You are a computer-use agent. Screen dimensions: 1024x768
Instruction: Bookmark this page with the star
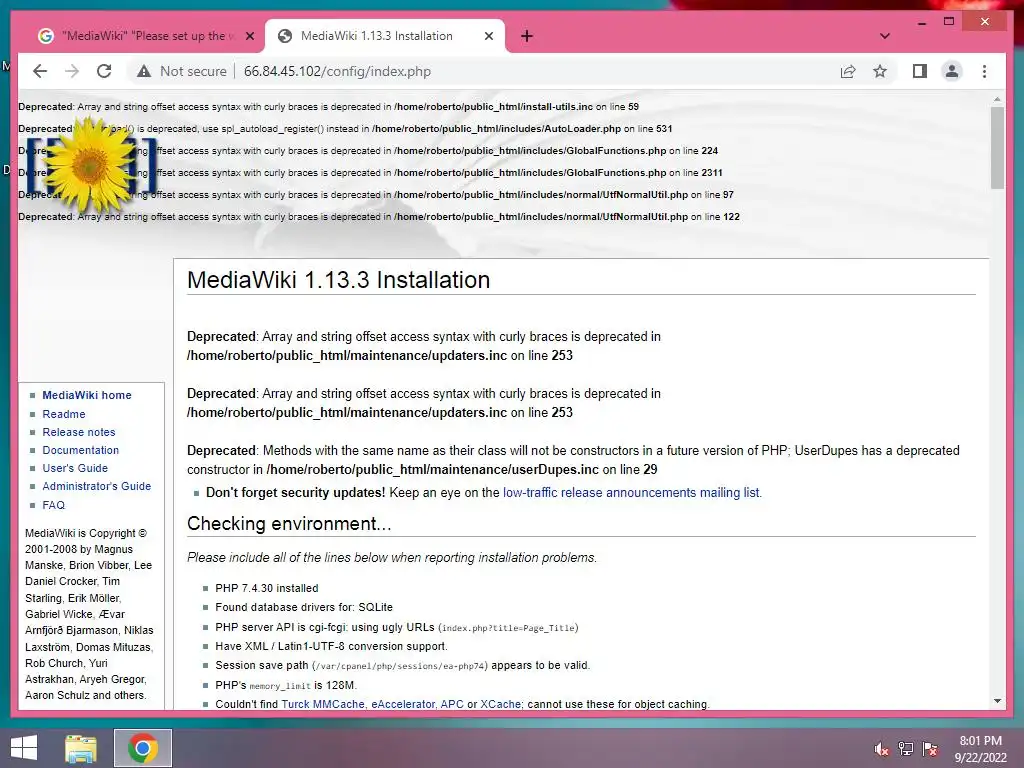coord(880,71)
